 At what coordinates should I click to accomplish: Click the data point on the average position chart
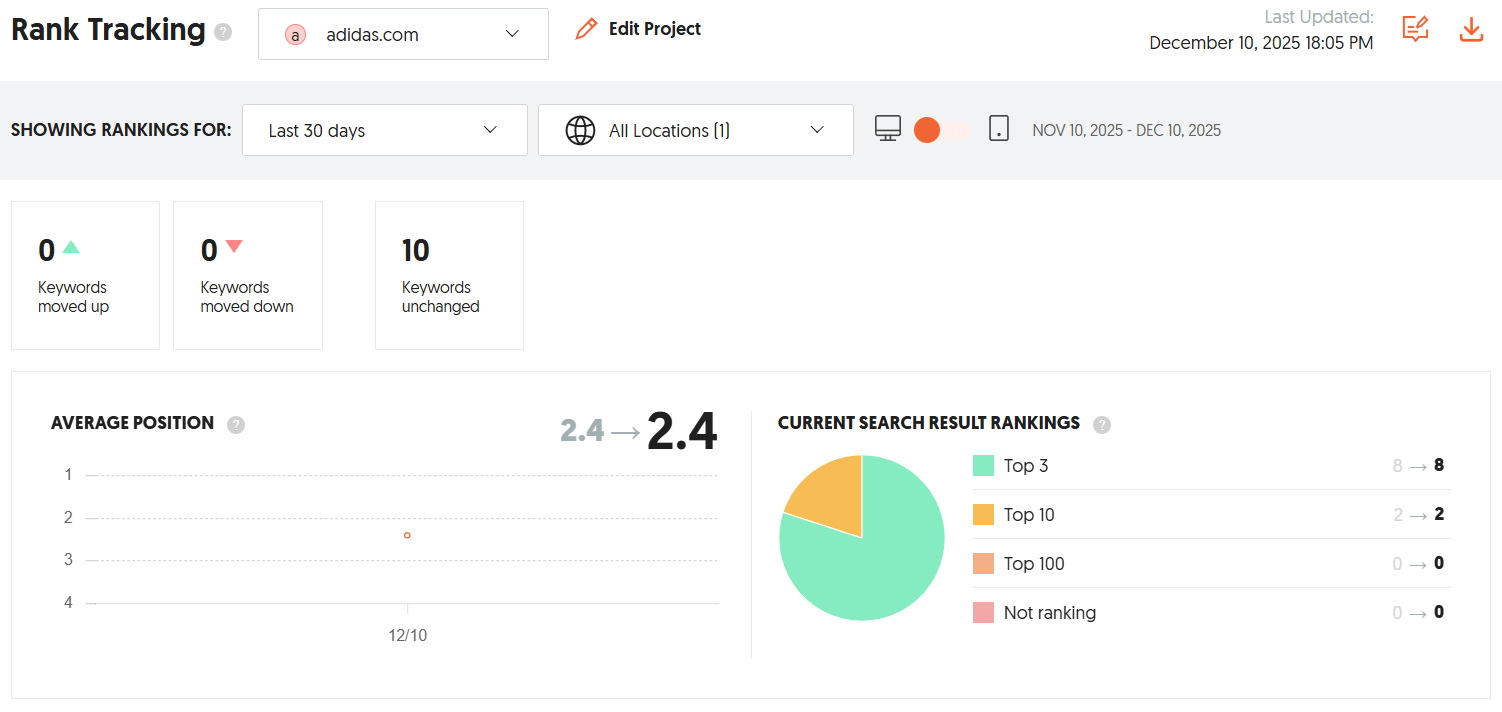(x=407, y=536)
